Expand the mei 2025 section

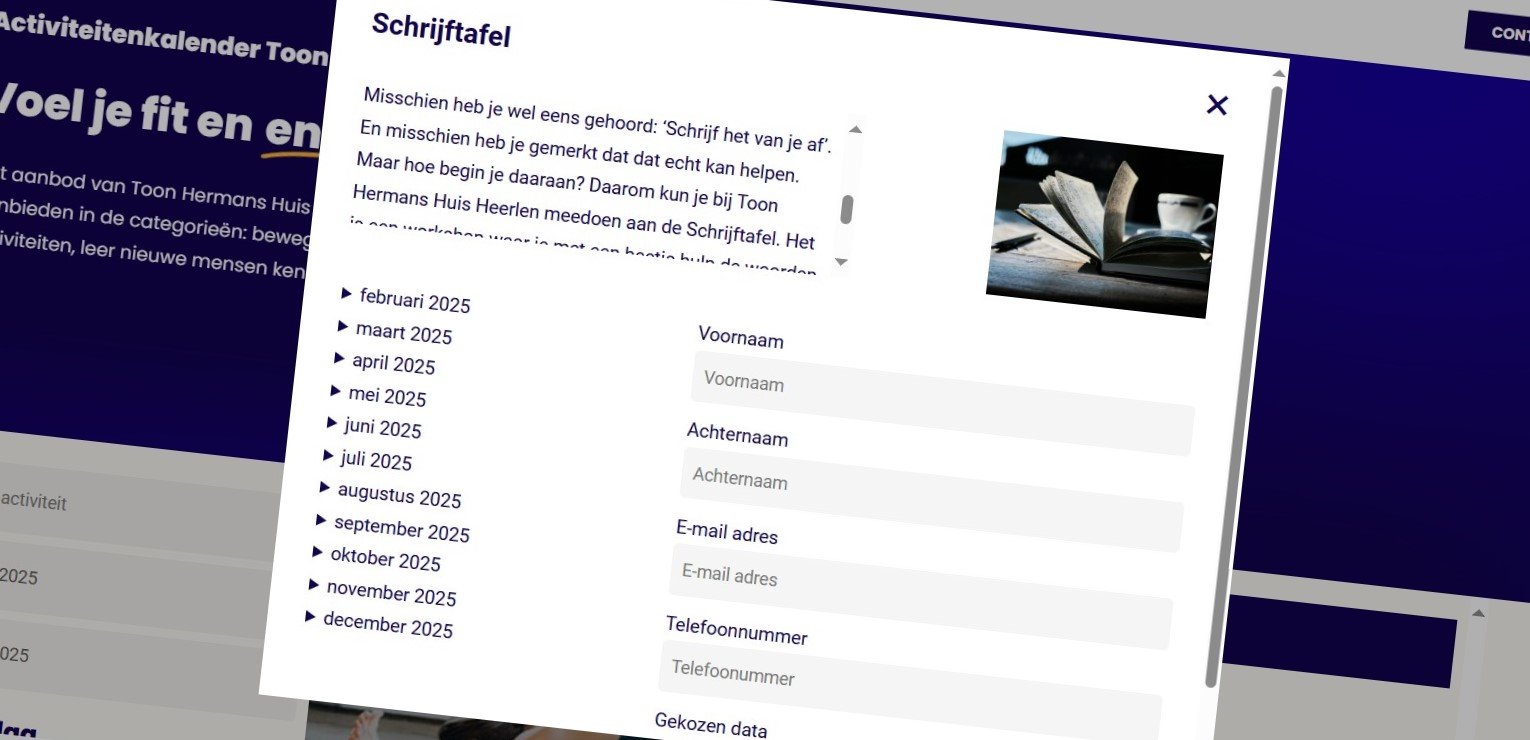pyautogui.click(x=378, y=396)
